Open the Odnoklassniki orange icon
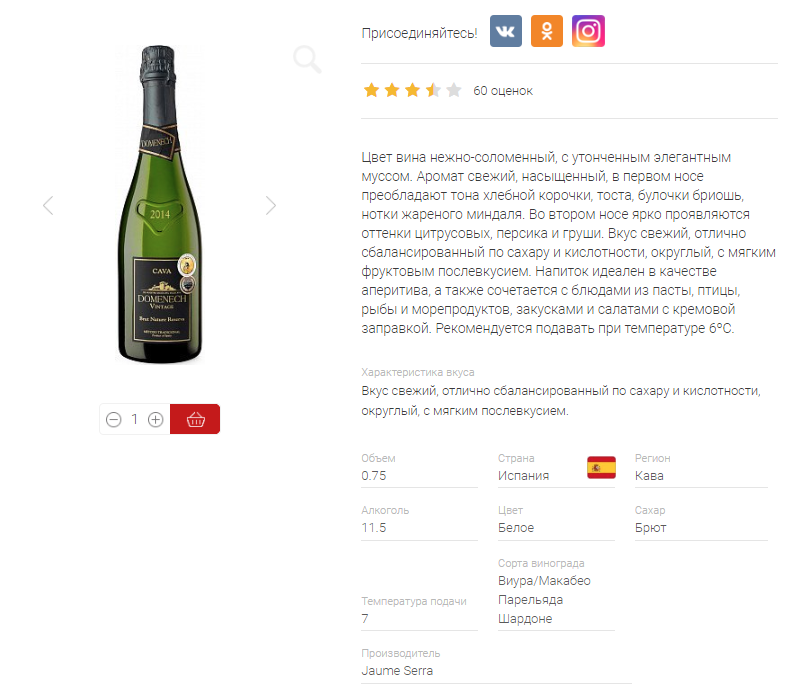Image resolution: width=804 pixels, height=693 pixels. 547,31
